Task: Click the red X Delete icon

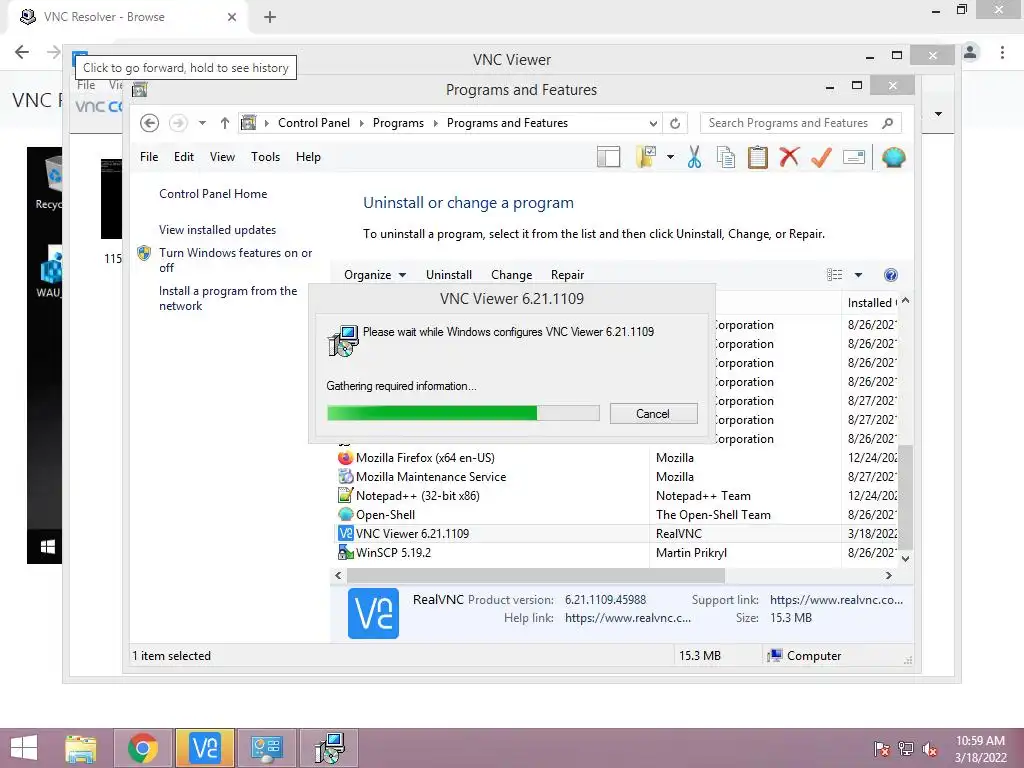Action: (790, 157)
